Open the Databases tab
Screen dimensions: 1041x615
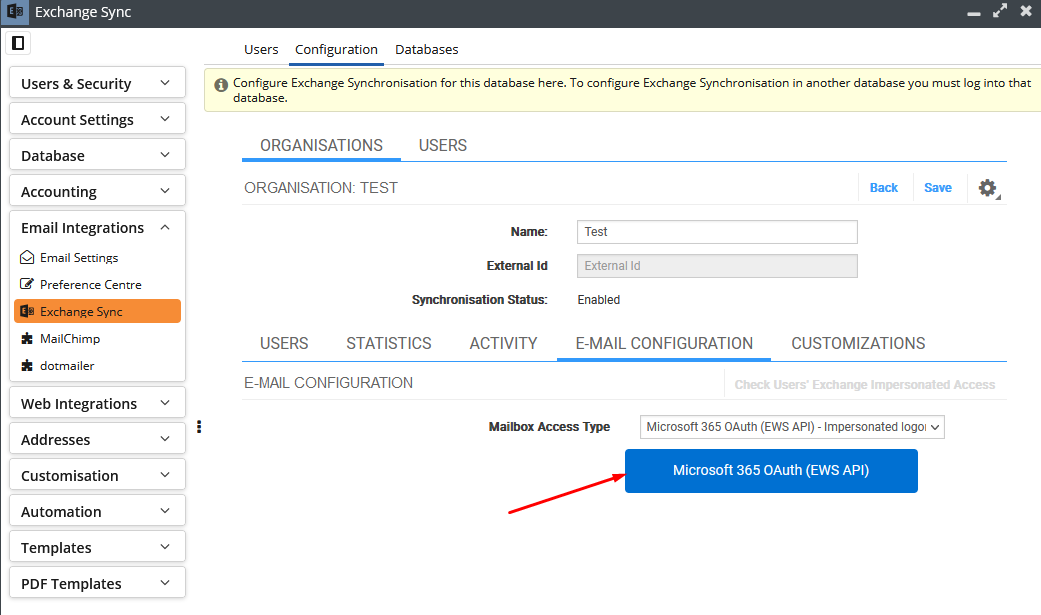click(426, 50)
